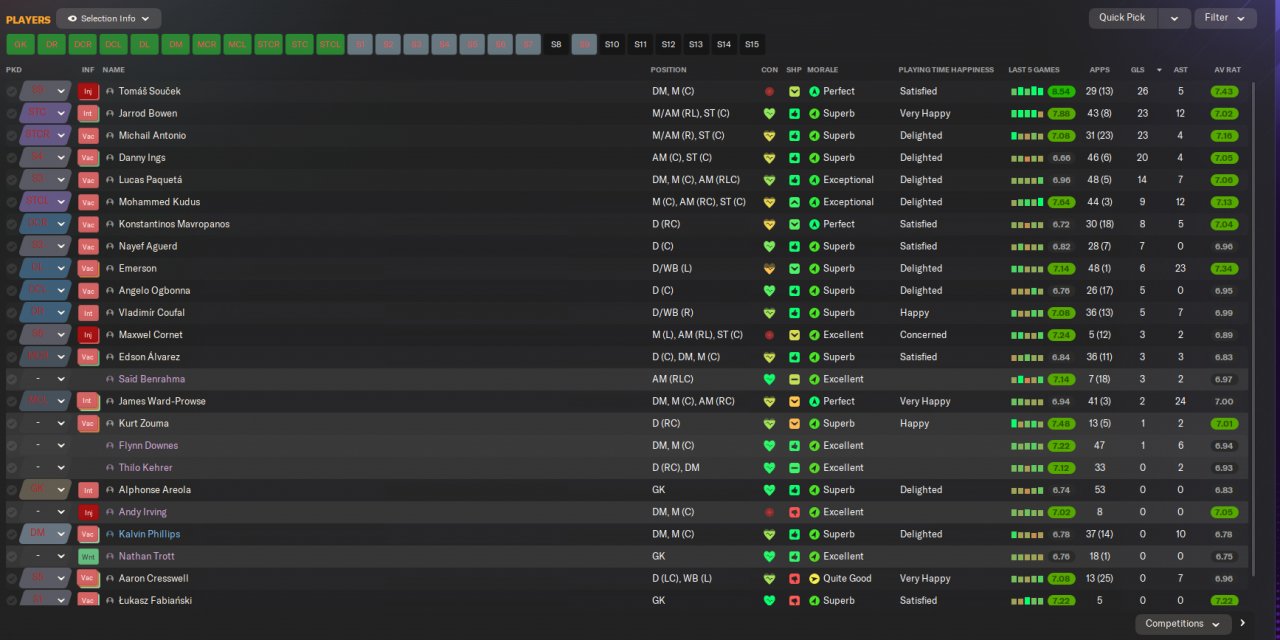The image size is (1280, 640).
Task: Open the Filter dropdown
Action: [x=1226, y=18]
